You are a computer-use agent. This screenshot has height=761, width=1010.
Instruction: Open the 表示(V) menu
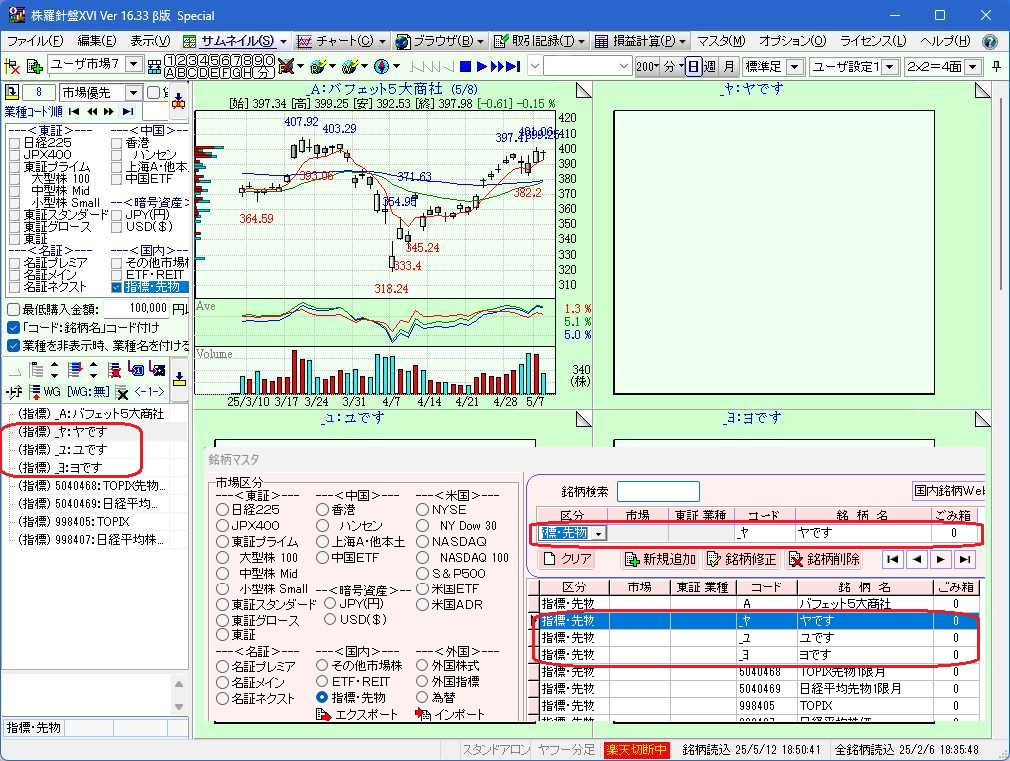[150, 41]
